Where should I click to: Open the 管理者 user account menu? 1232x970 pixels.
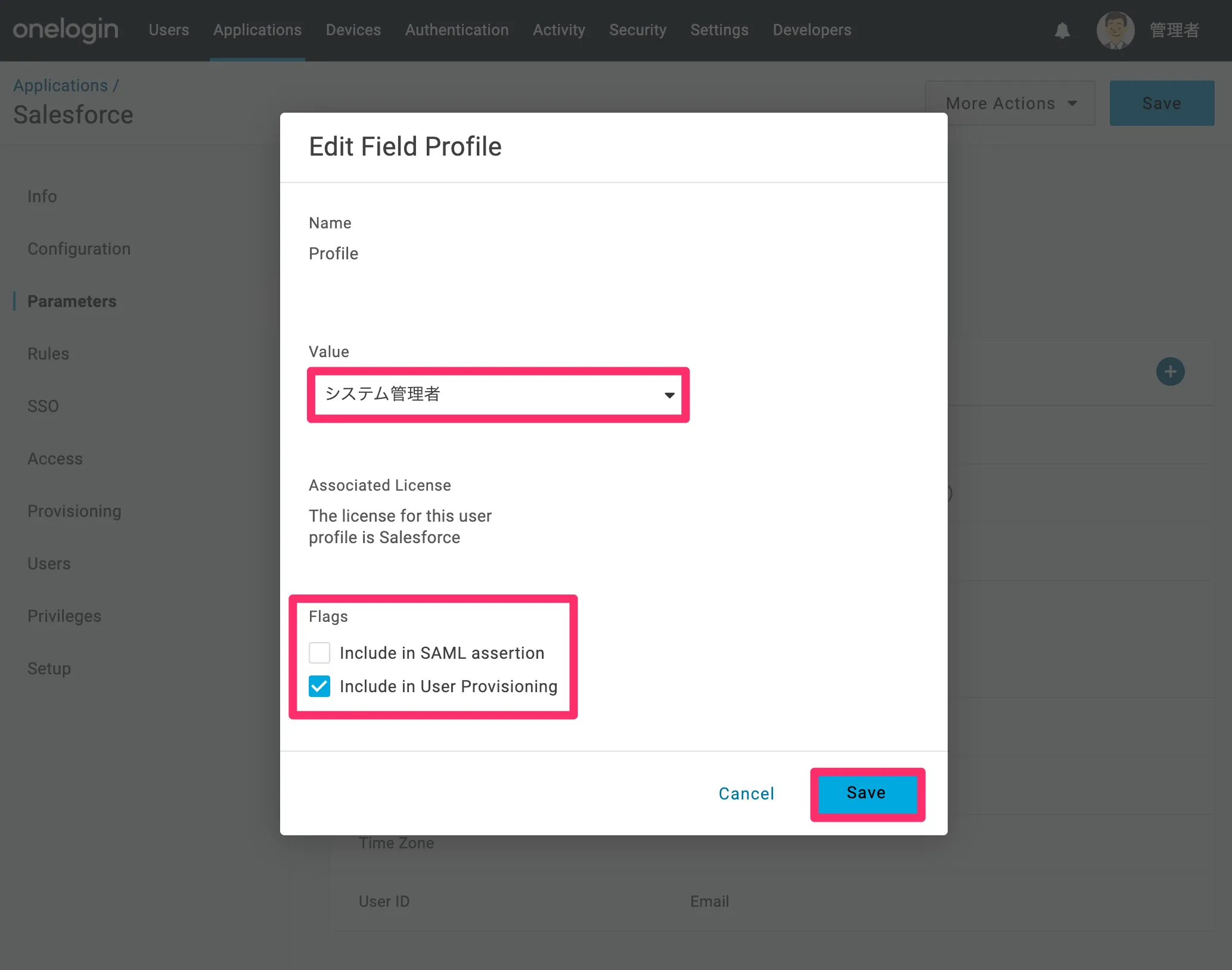pos(1174,30)
